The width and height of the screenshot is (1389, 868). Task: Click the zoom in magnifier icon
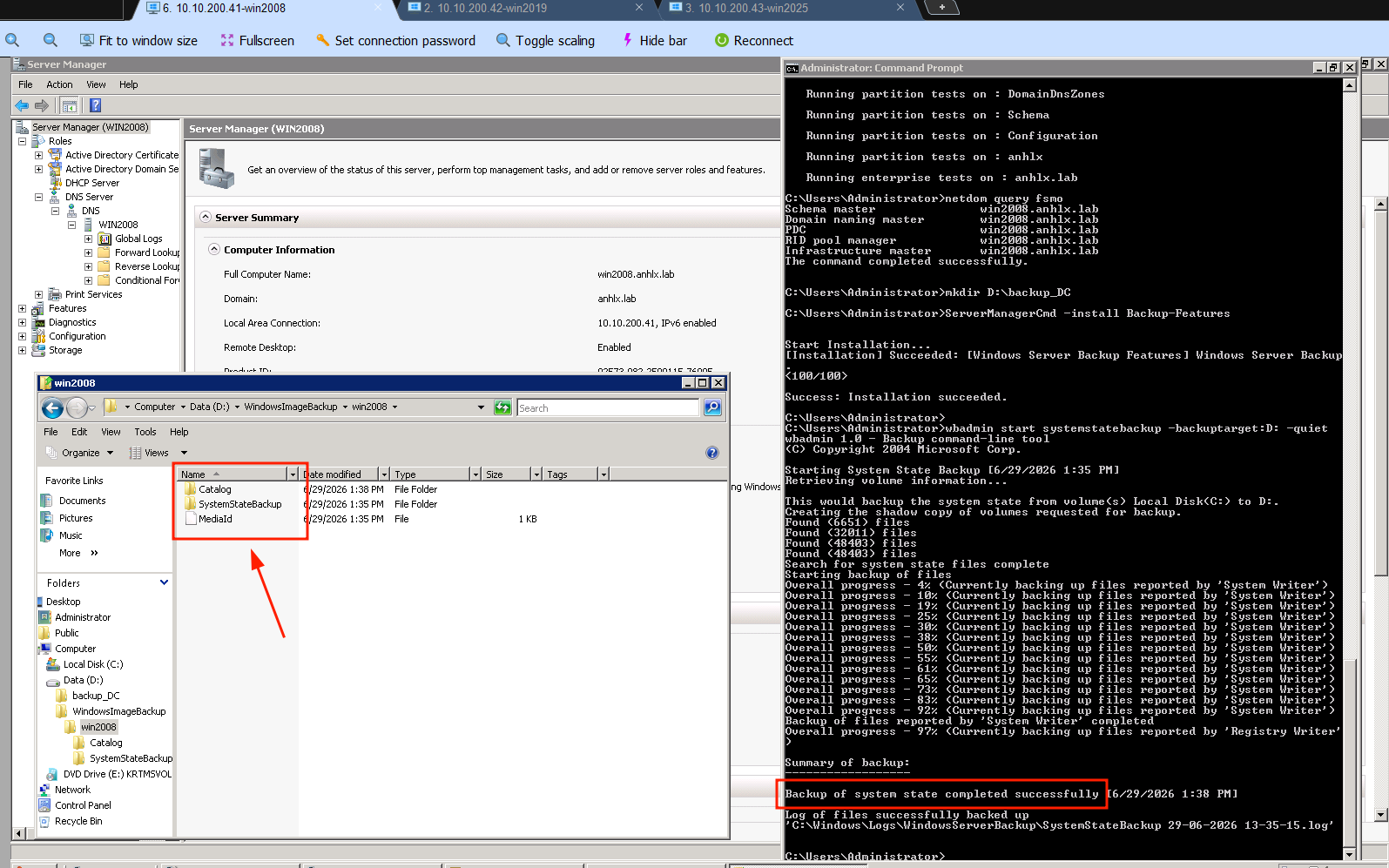[12, 40]
